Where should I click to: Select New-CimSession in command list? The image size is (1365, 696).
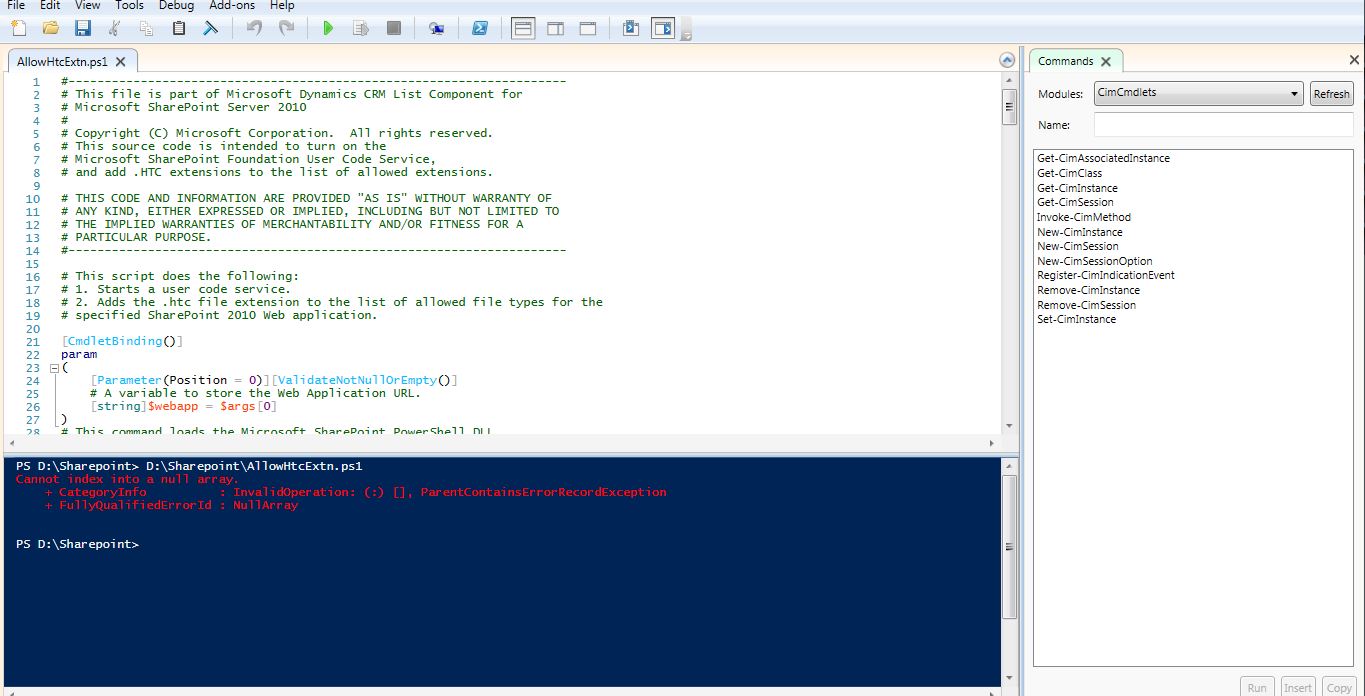[1077, 246]
